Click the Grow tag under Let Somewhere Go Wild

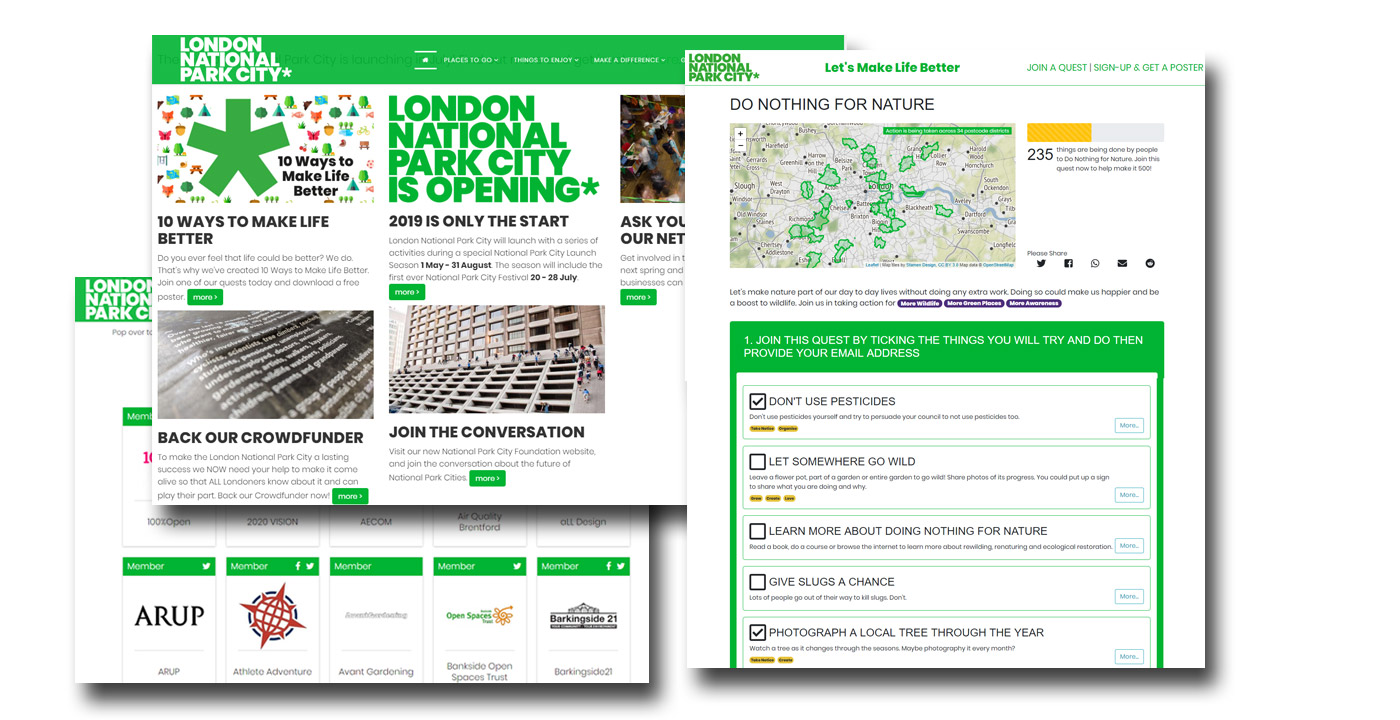tap(756, 498)
